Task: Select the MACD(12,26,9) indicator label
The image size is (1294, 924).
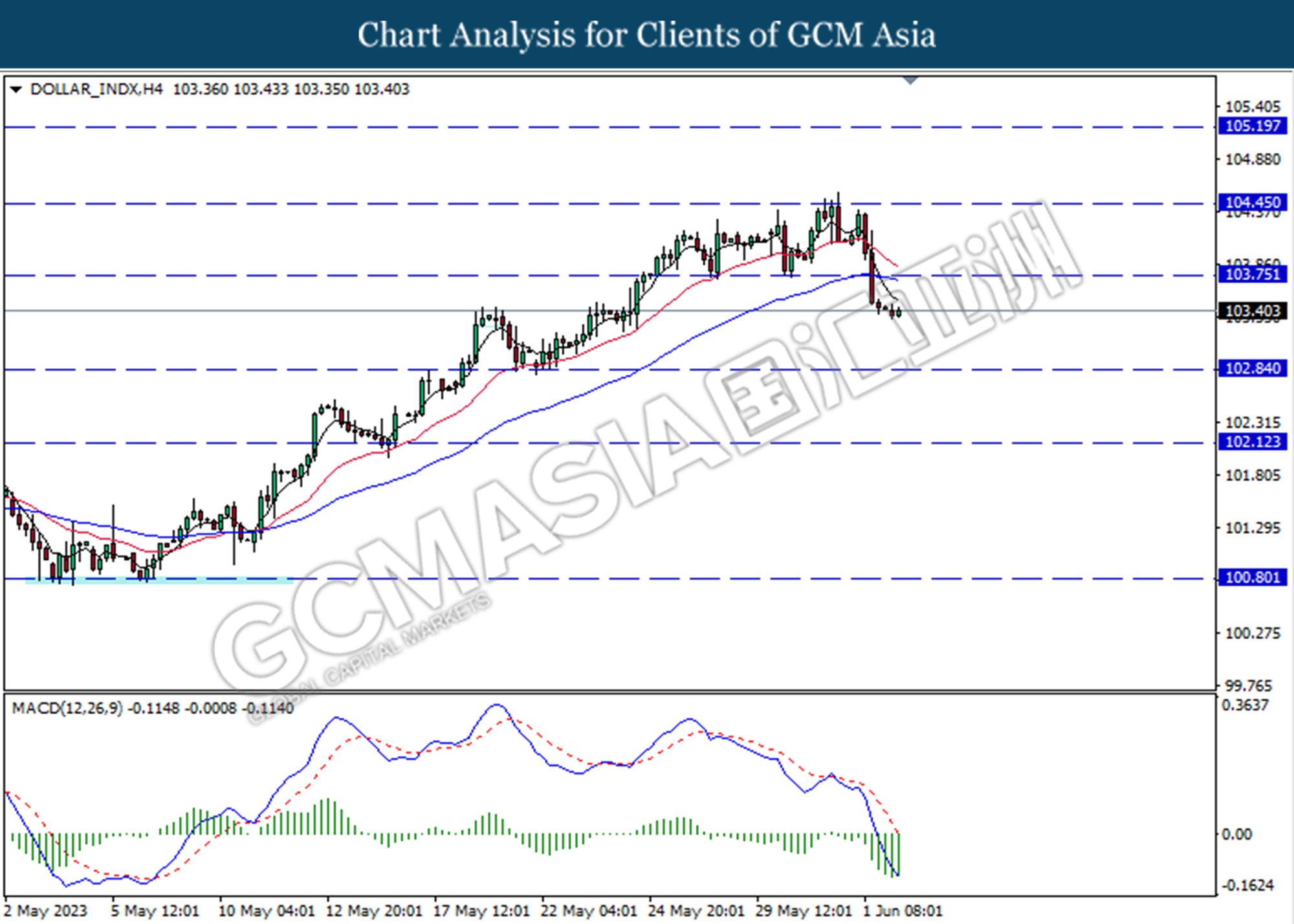Action: 67,709
